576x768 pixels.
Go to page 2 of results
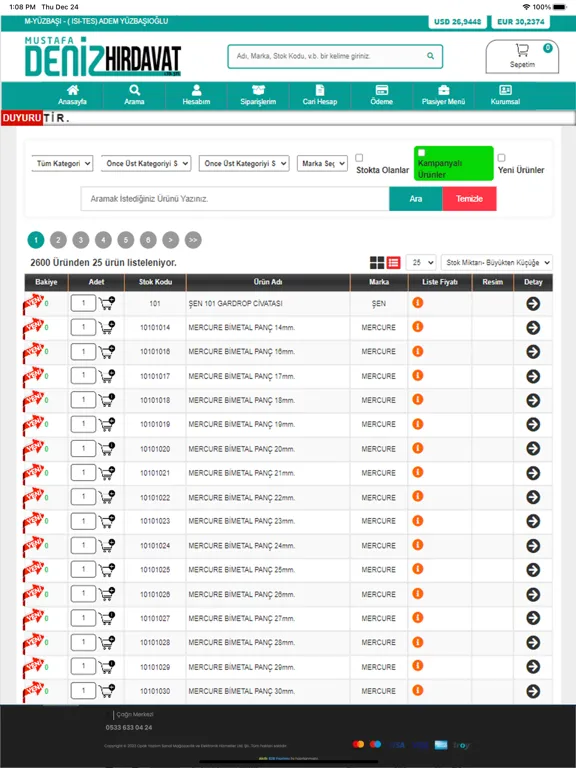[58, 240]
